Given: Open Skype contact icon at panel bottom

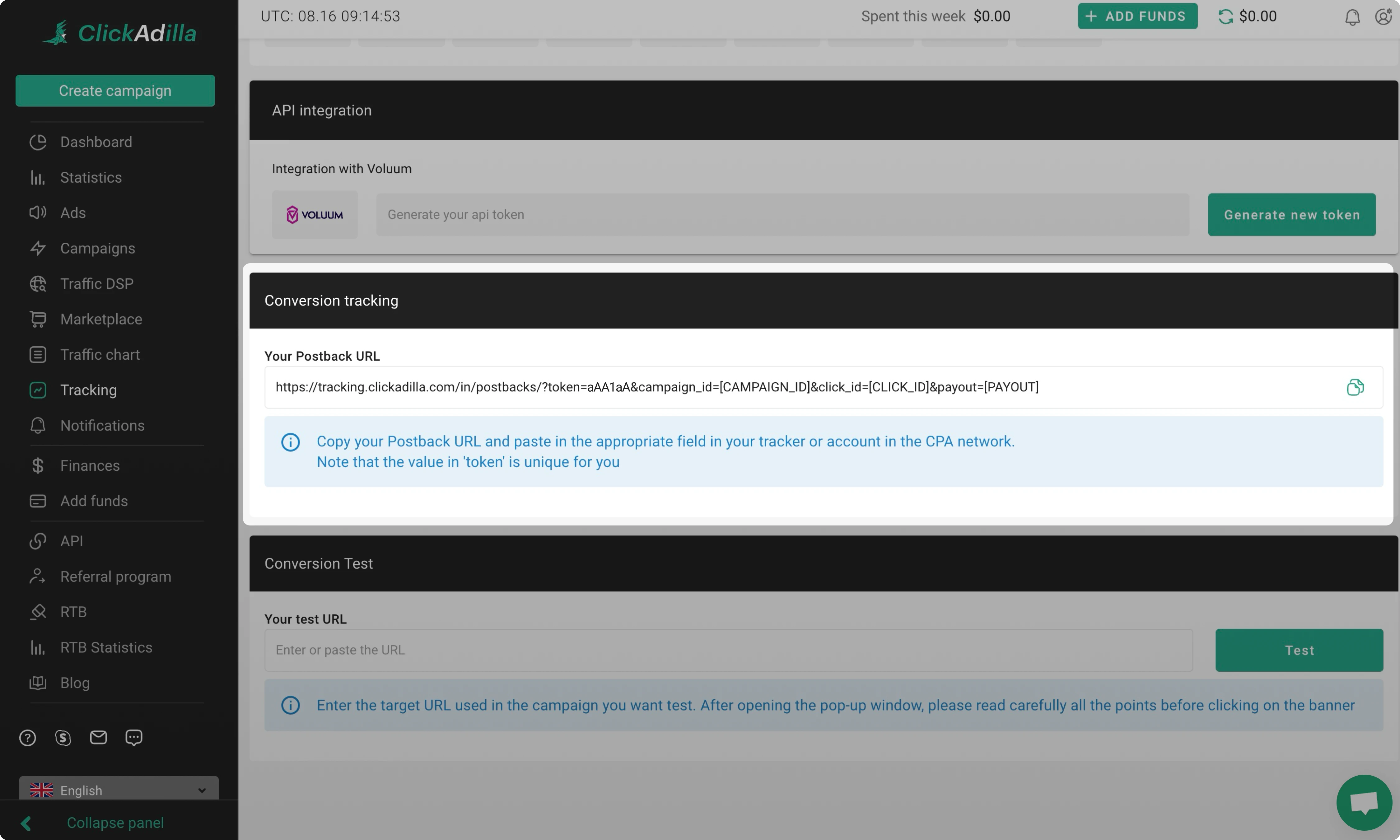Looking at the screenshot, I should click(x=62, y=738).
